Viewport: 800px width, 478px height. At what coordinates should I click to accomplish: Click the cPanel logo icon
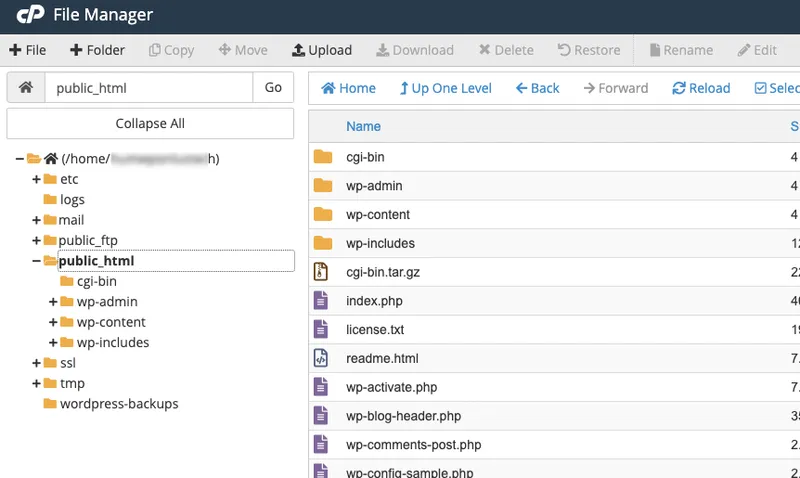click(30, 16)
